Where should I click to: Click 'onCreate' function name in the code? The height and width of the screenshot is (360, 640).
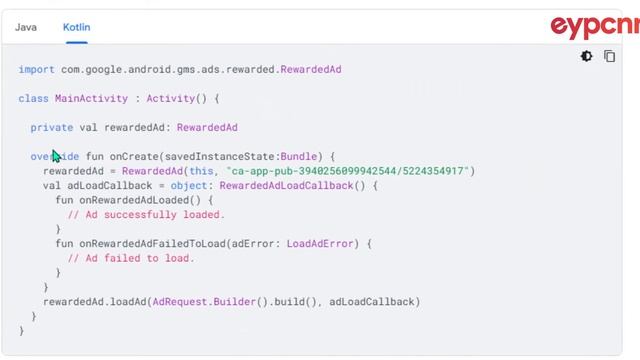tap(134, 156)
